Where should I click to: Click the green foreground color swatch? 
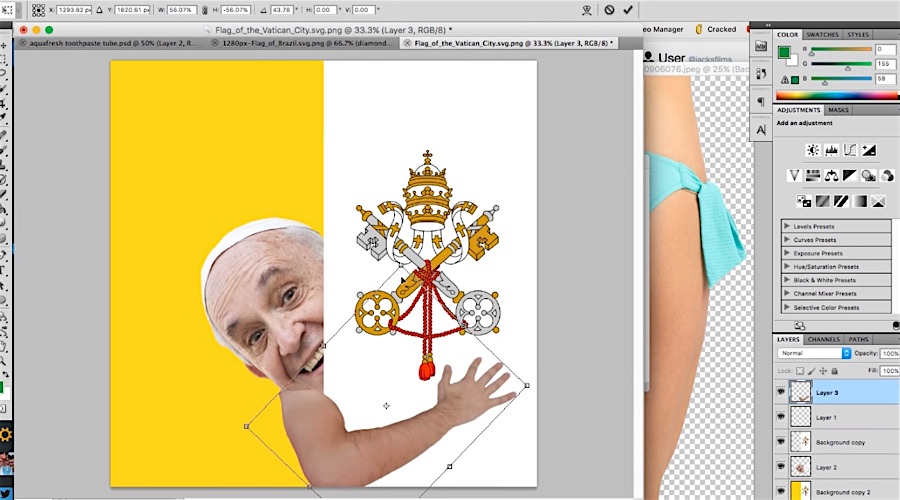[783, 52]
